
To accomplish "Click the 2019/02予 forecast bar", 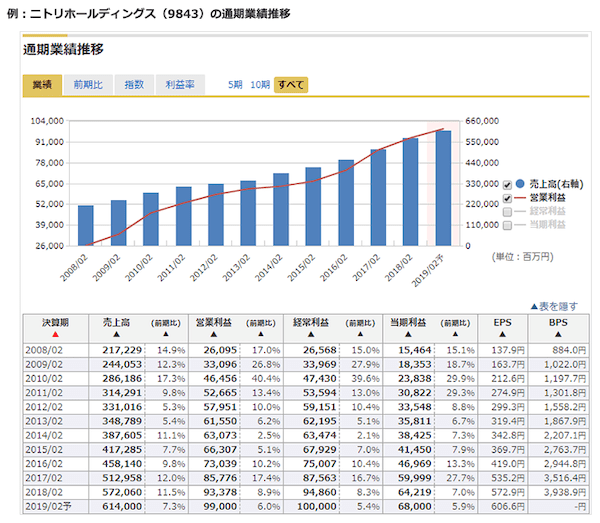I will click(x=443, y=188).
